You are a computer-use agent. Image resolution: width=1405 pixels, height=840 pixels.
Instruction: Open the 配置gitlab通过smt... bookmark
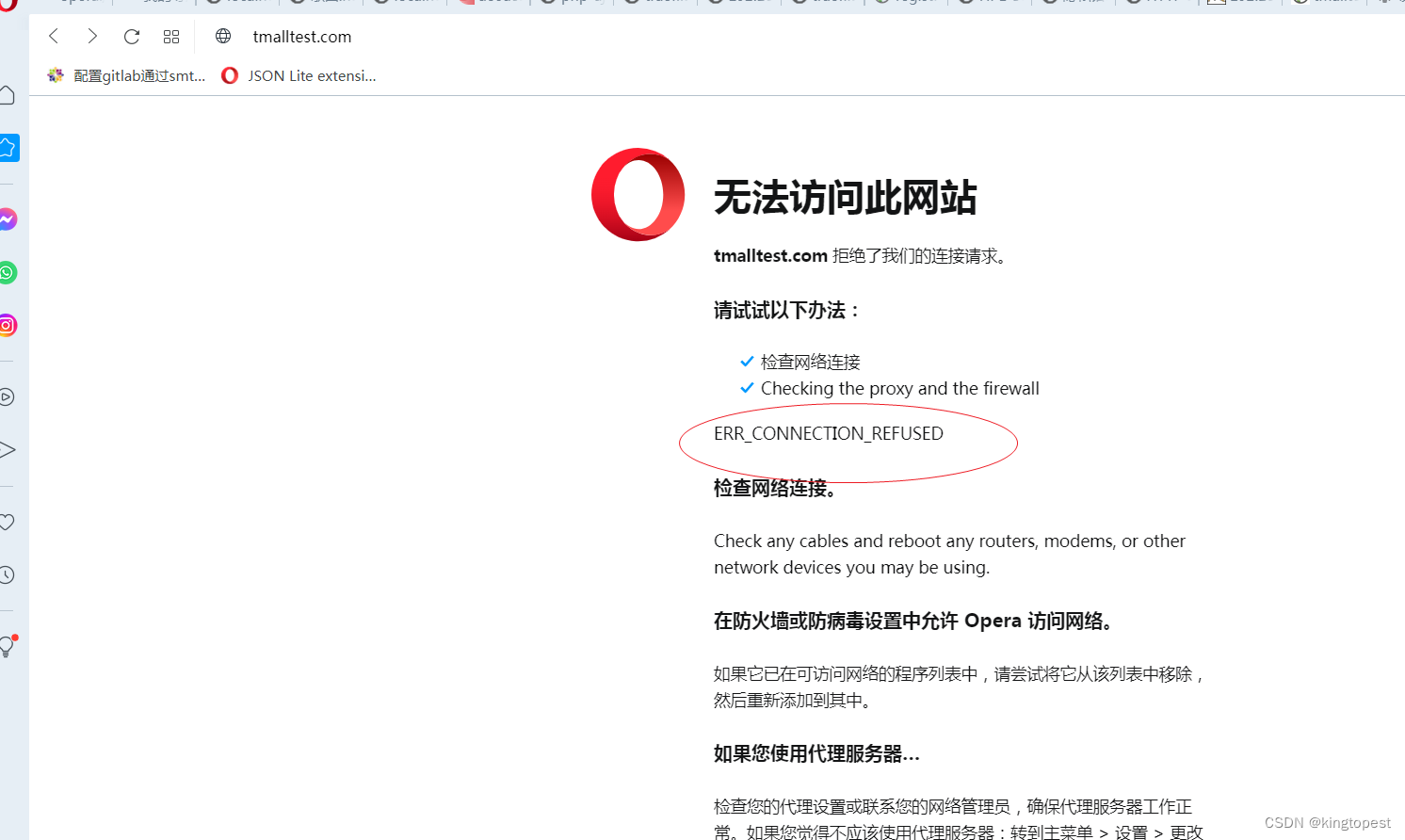click(127, 76)
